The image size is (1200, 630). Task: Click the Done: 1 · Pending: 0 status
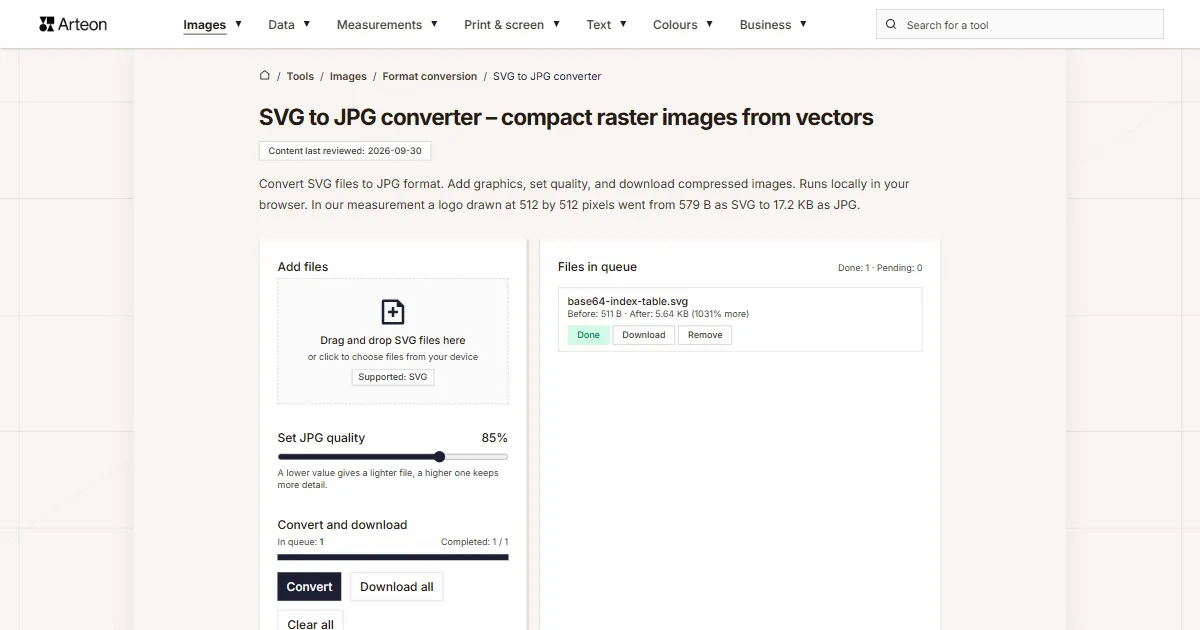[x=880, y=268]
